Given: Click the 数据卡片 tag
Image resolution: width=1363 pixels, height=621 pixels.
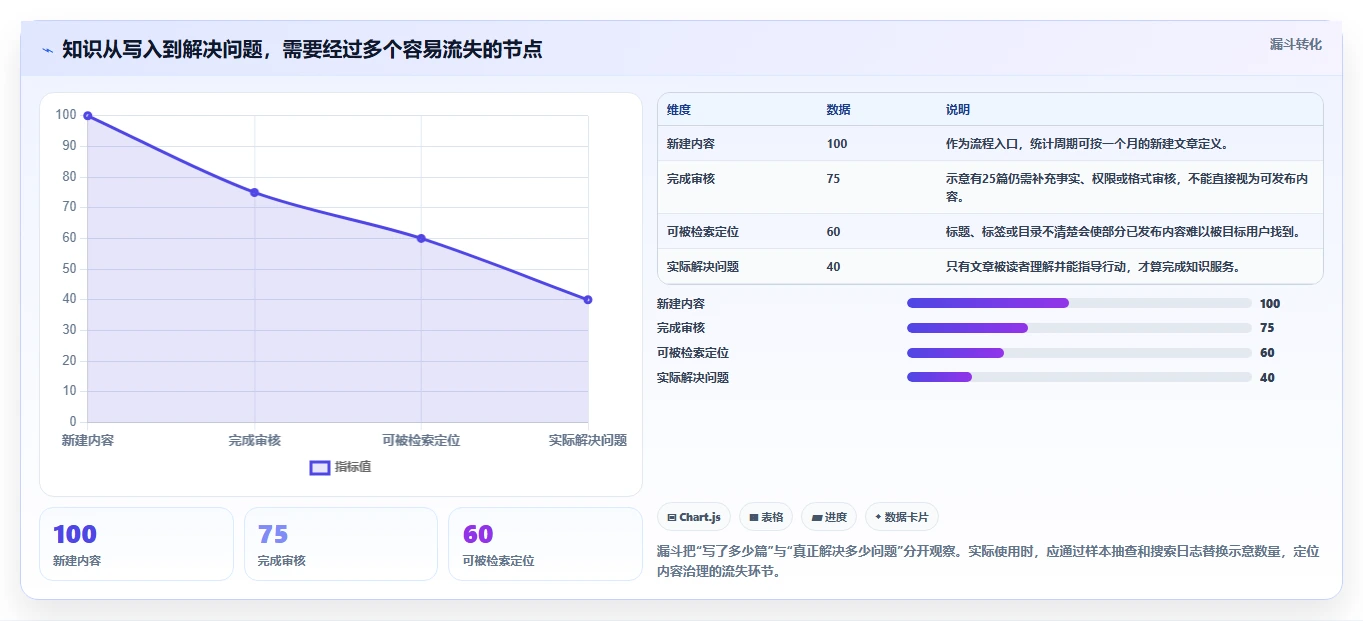Looking at the screenshot, I should point(902,517).
